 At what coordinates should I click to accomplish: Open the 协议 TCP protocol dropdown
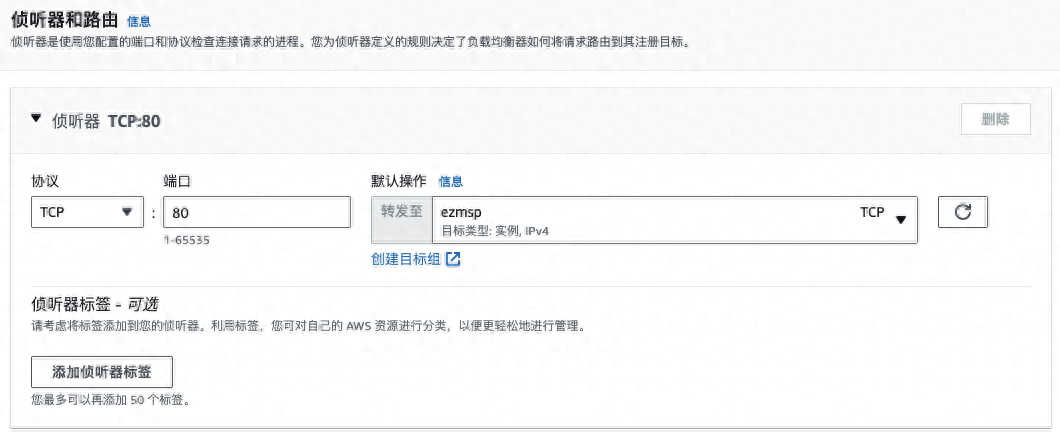tap(87, 212)
